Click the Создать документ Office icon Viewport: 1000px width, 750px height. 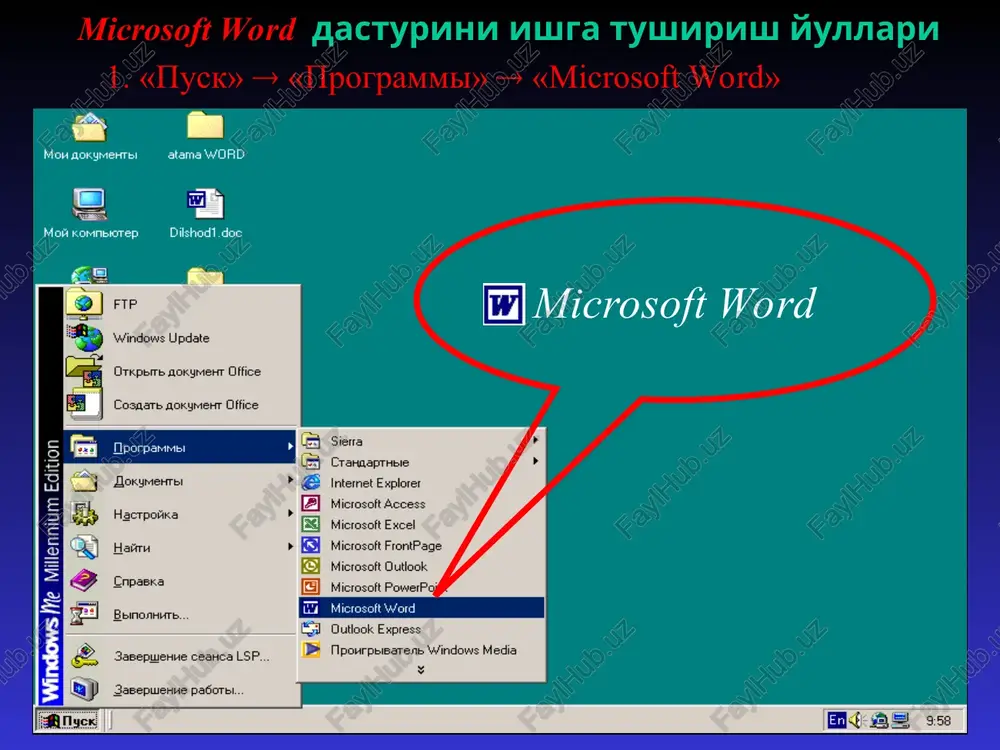pyautogui.click(x=84, y=404)
